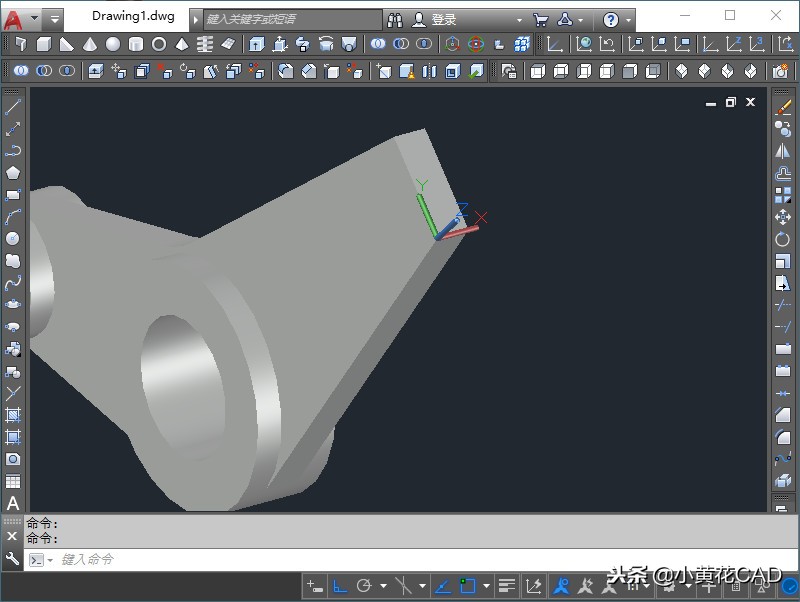The width and height of the screenshot is (800, 602).
Task: Select the Array modify tool
Action: (783, 195)
